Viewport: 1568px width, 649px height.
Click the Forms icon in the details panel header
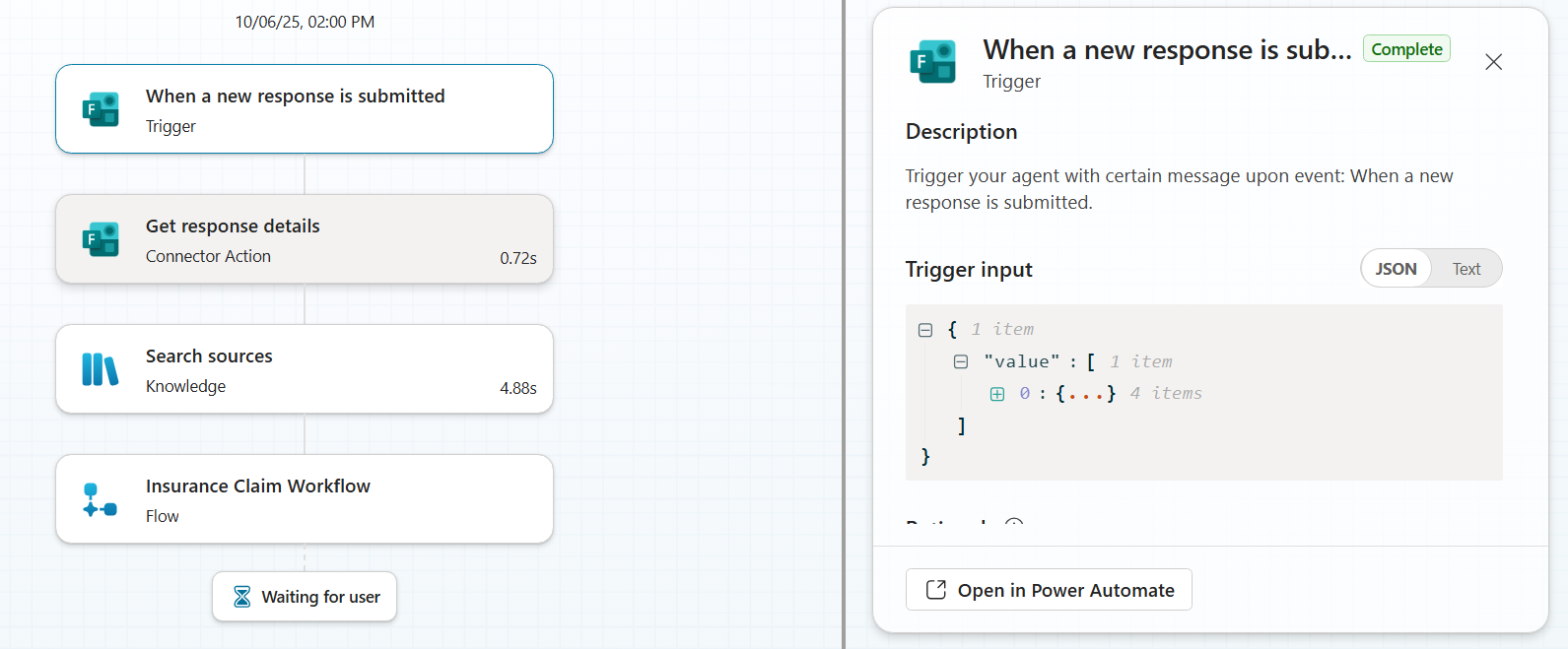(932, 62)
